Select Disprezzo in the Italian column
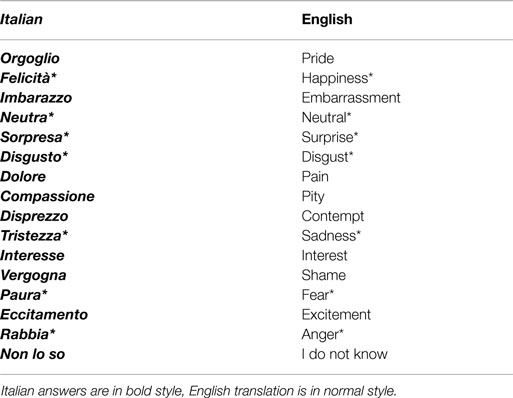513x398 pixels. [x=34, y=216]
